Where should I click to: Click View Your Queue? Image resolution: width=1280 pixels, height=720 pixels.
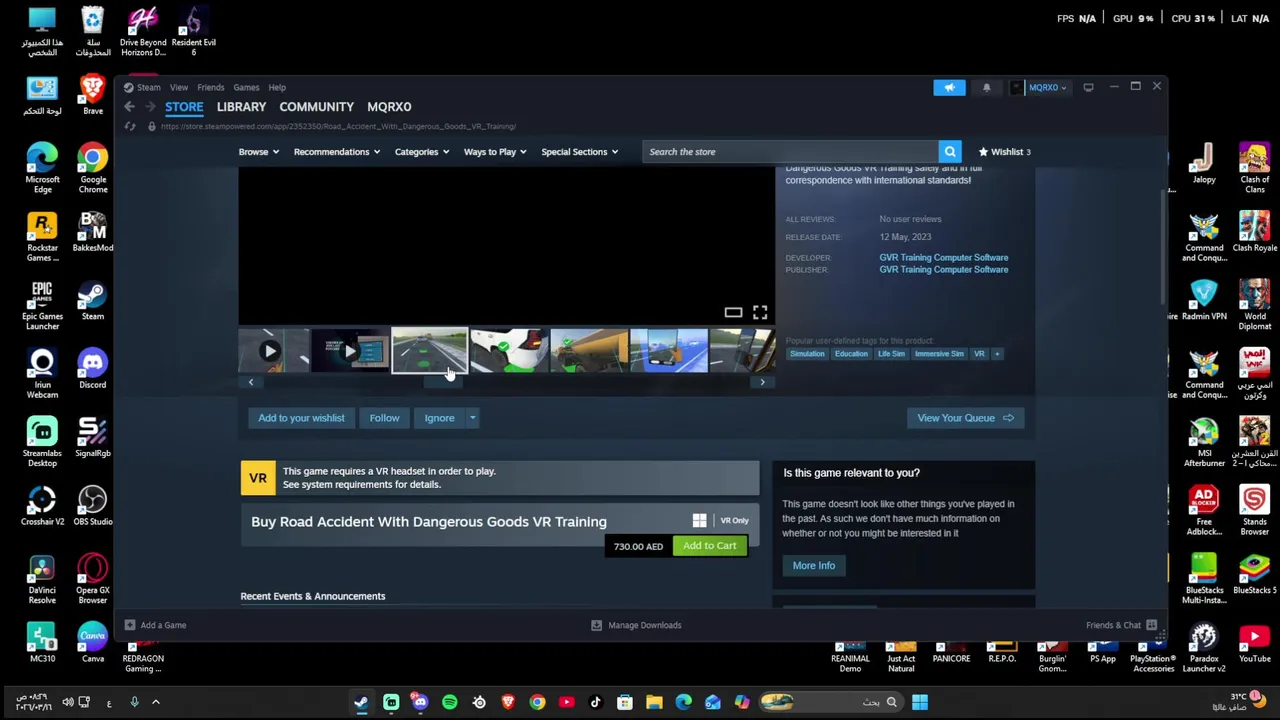(965, 418)
